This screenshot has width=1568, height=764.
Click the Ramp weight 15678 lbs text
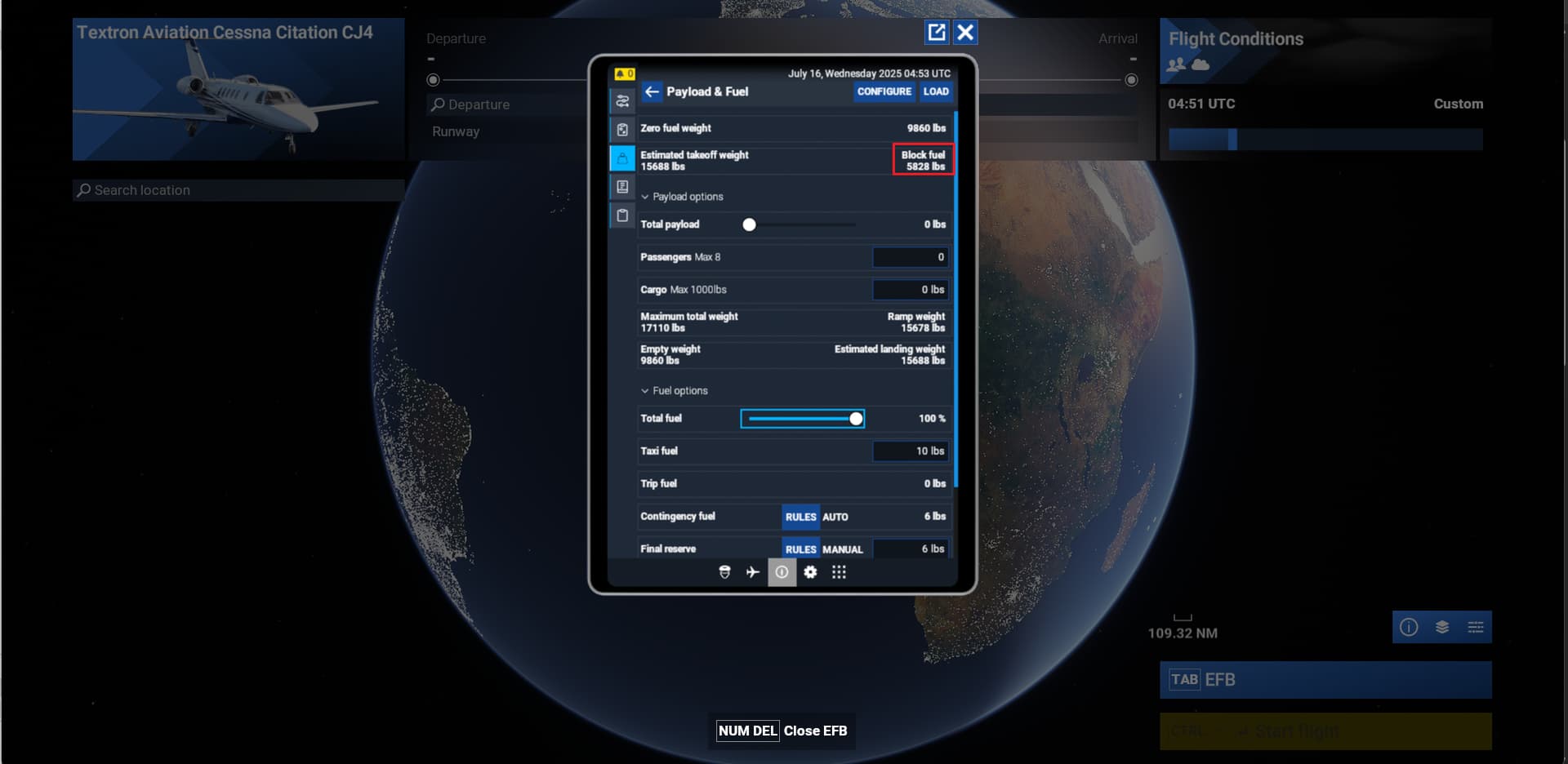pyautogui.click(x=916, y=322)
